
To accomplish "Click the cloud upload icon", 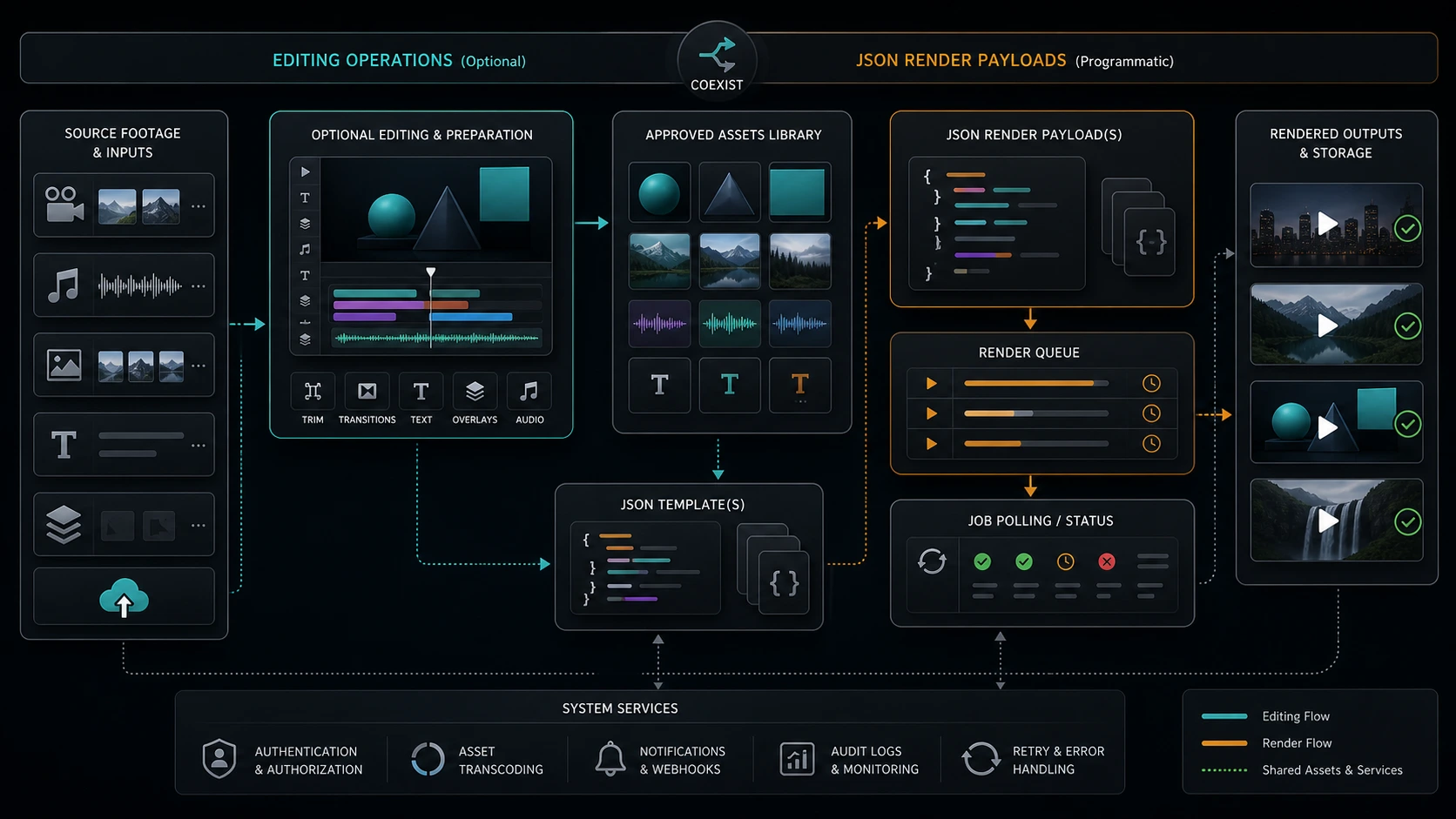I will pyautogui.click(x=124, y=598).
